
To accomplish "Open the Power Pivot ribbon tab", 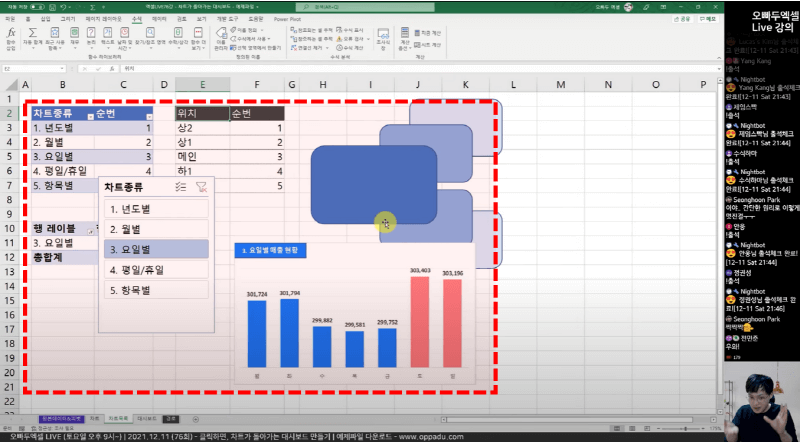I will click(x=290, y=18).
